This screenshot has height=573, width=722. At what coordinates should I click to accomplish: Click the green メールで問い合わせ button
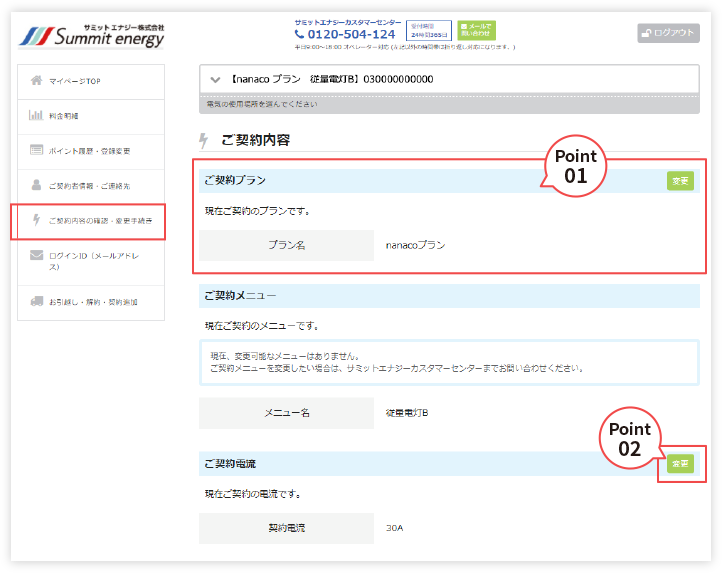(x=476, y=30)
